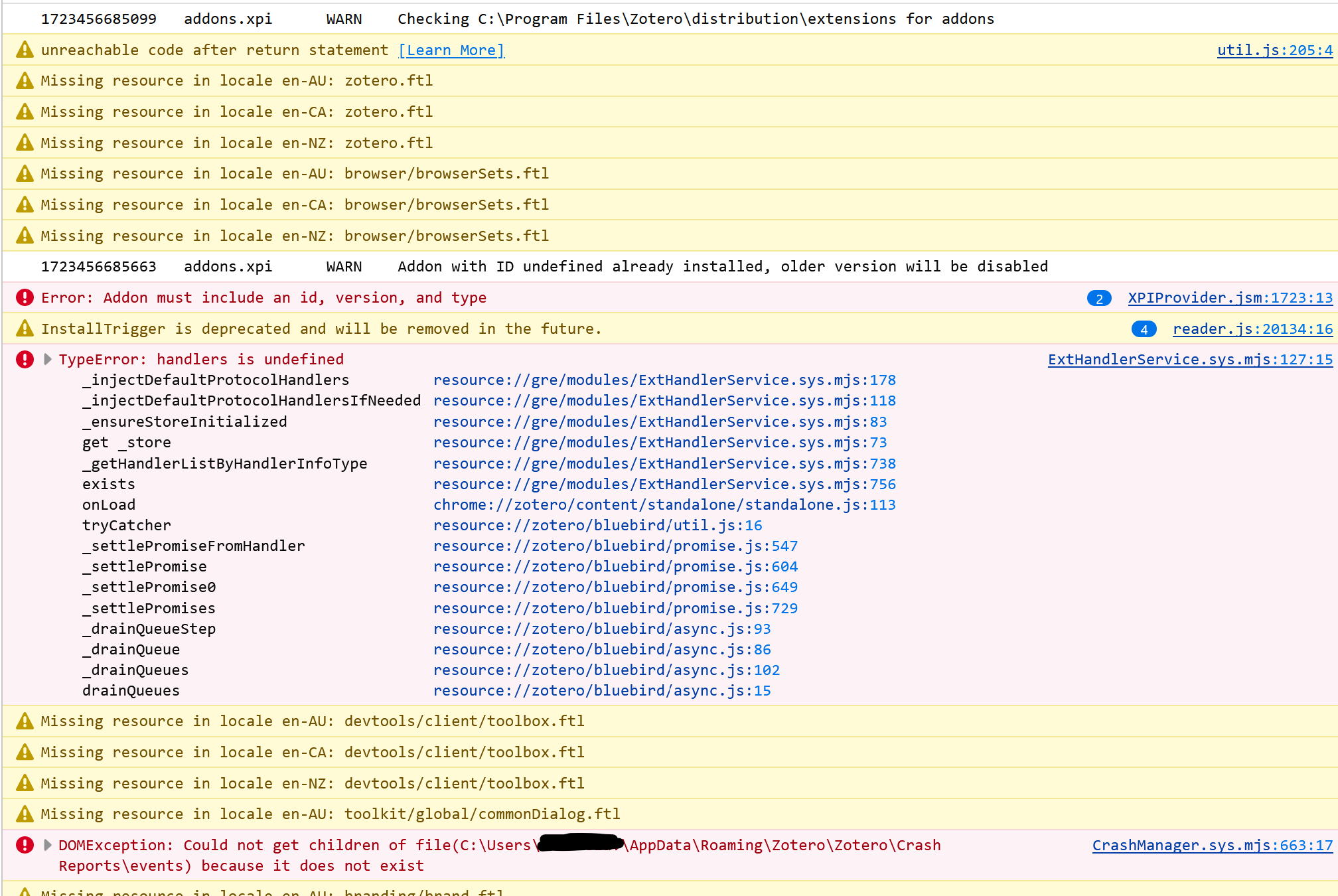1338x896 pixels.
Task: Click warning icon beside unreachable code message
Action: (x=25, y=50)
